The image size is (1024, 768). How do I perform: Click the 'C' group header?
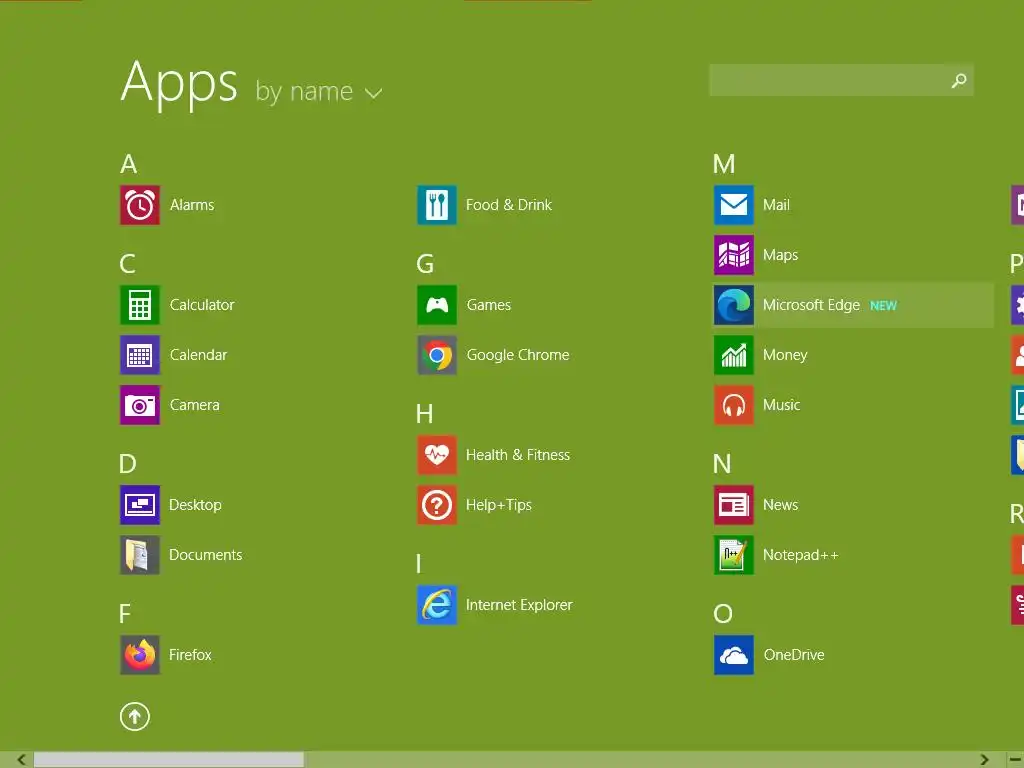tap(127, 264)
